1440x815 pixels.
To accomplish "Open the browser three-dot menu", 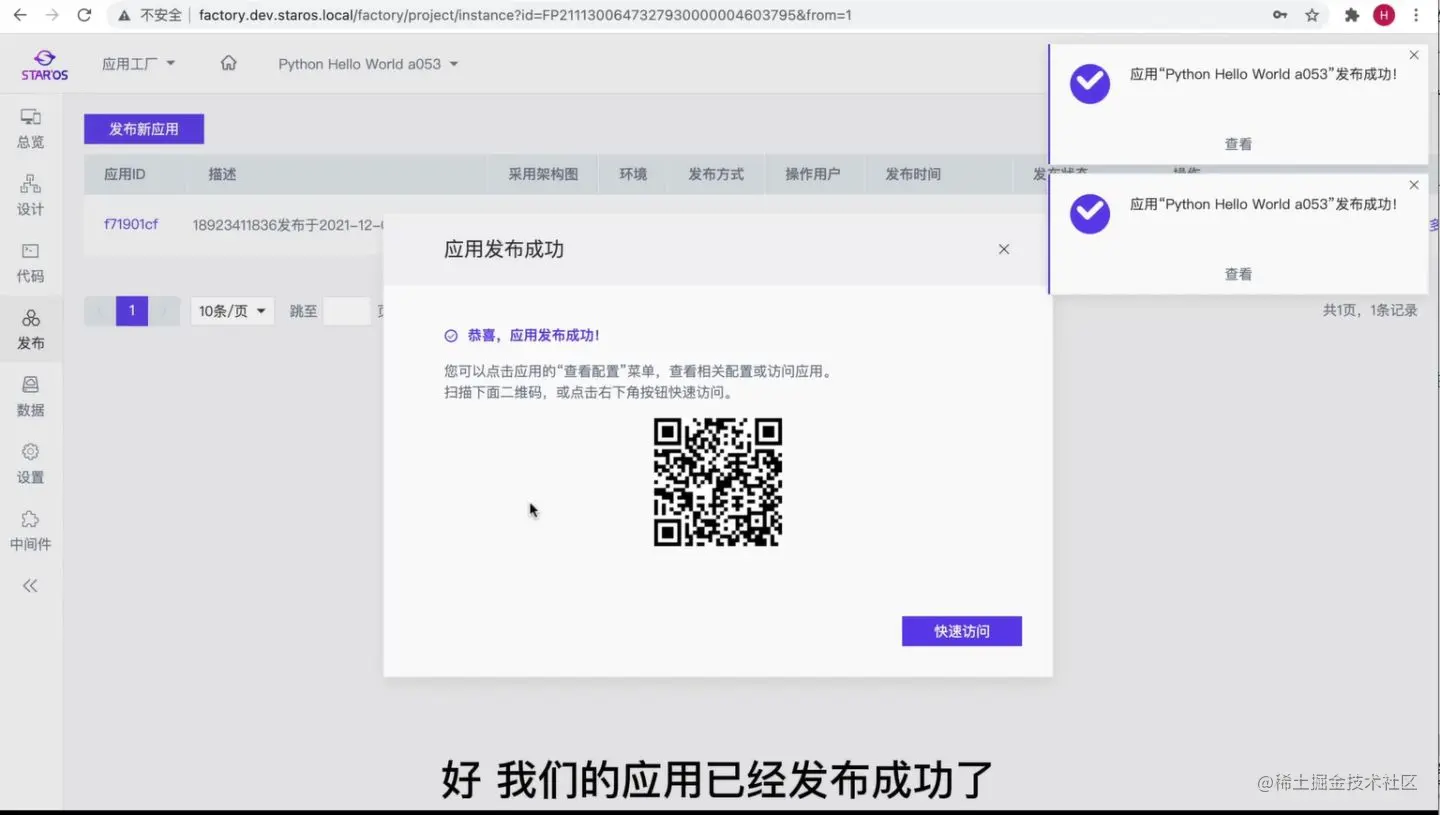I will click(1416, 15).
